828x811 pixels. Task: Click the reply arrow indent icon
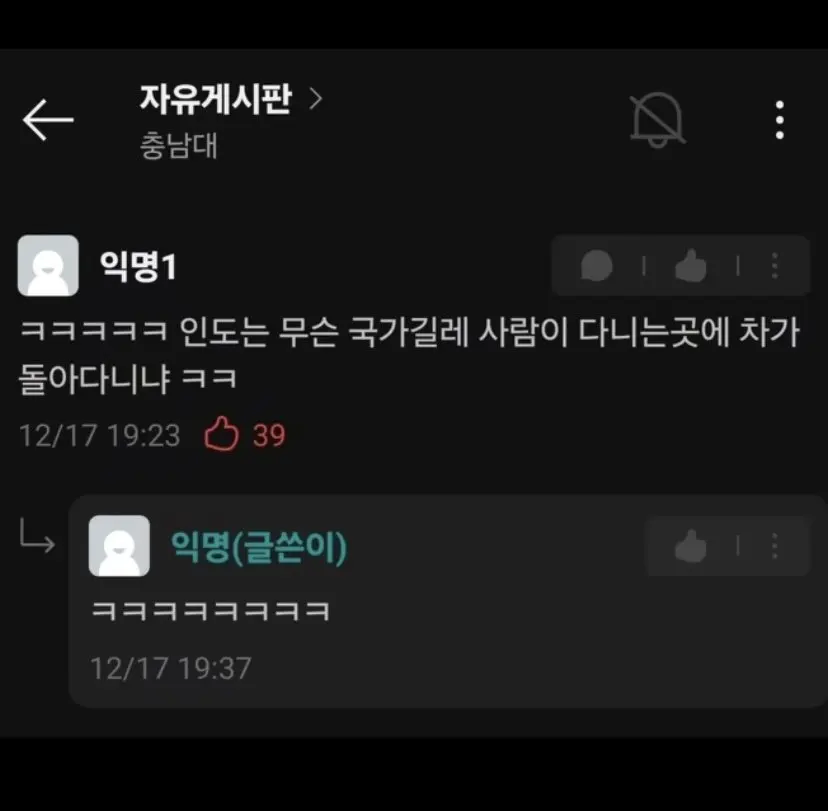point(36,536)
